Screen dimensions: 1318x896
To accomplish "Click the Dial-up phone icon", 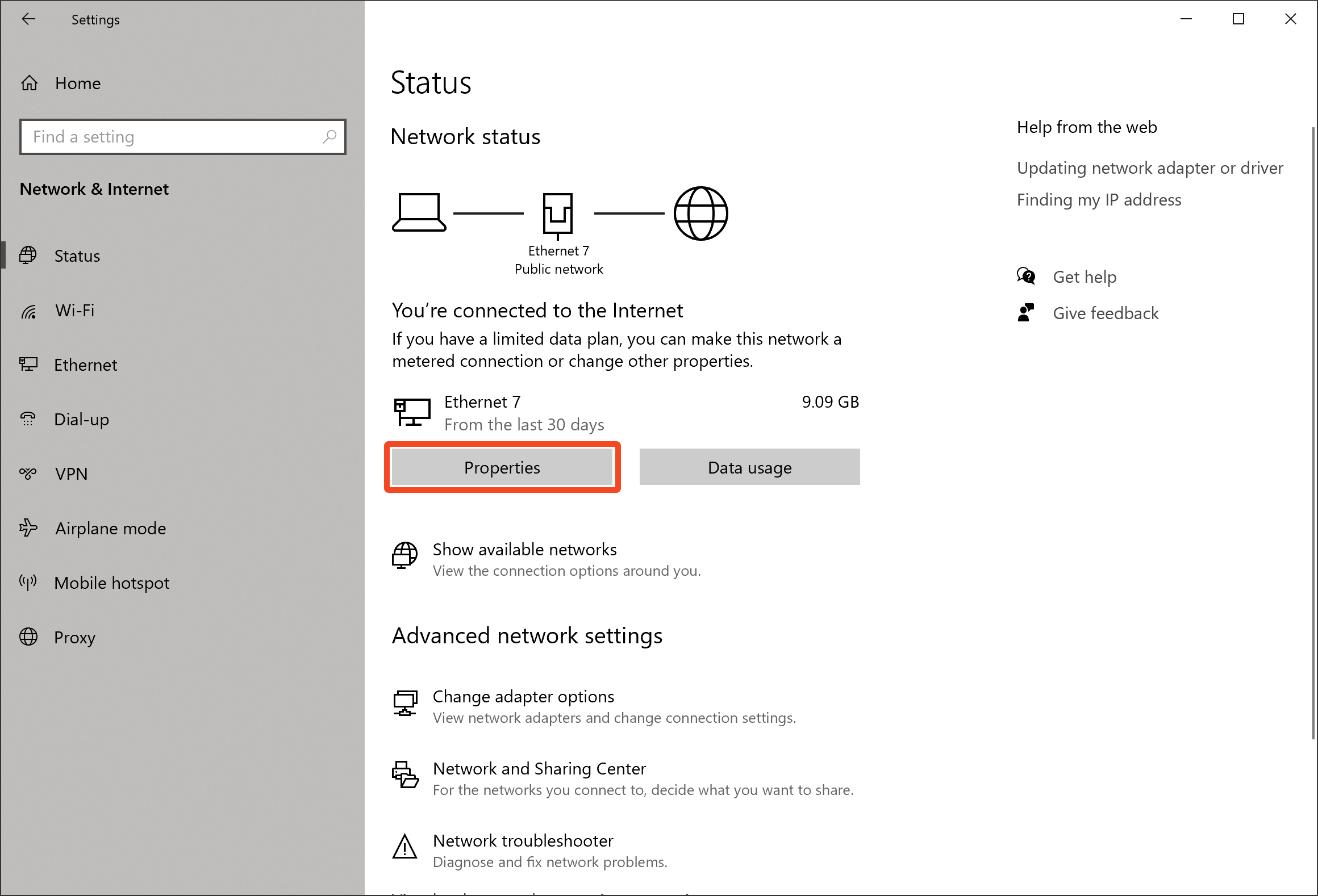I will 28,419.
